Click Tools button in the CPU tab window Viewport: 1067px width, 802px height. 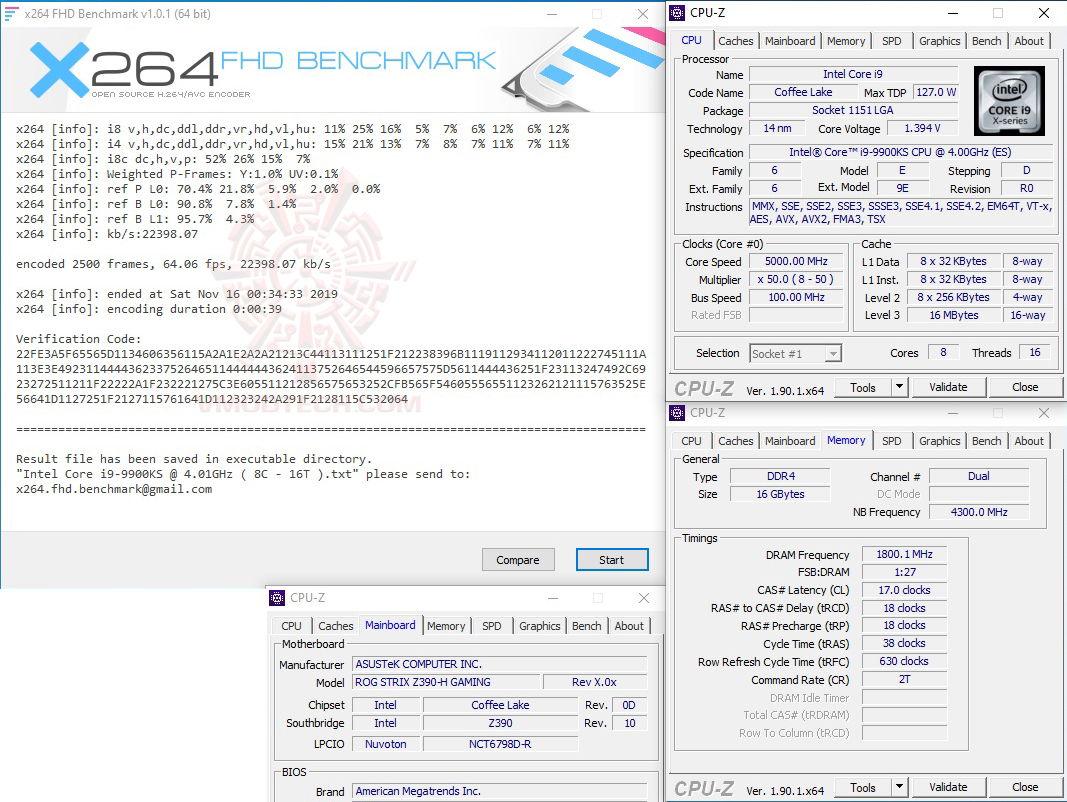(863, 387)
